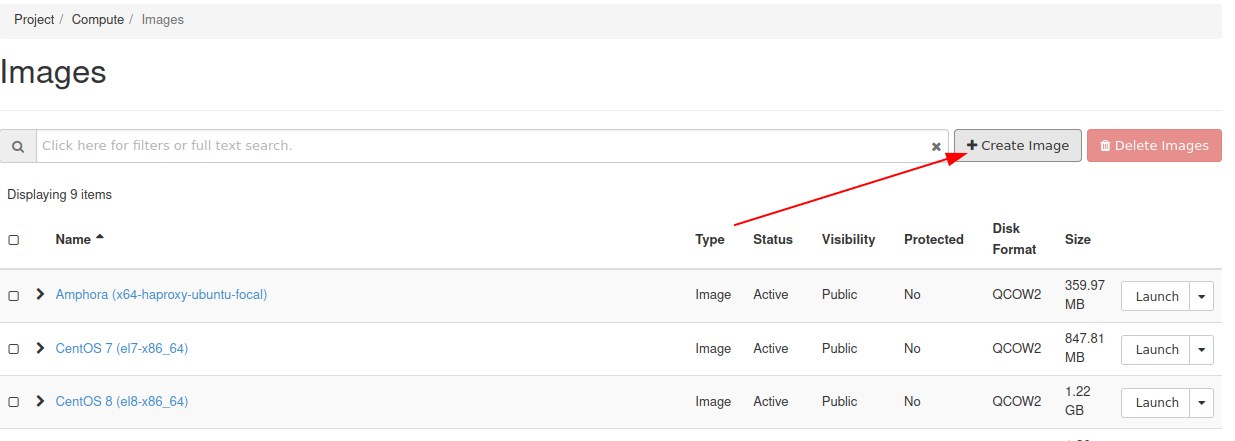
Task: Focus the filters and full text search field
Action: pyautogui.click(x=480, y=146)
